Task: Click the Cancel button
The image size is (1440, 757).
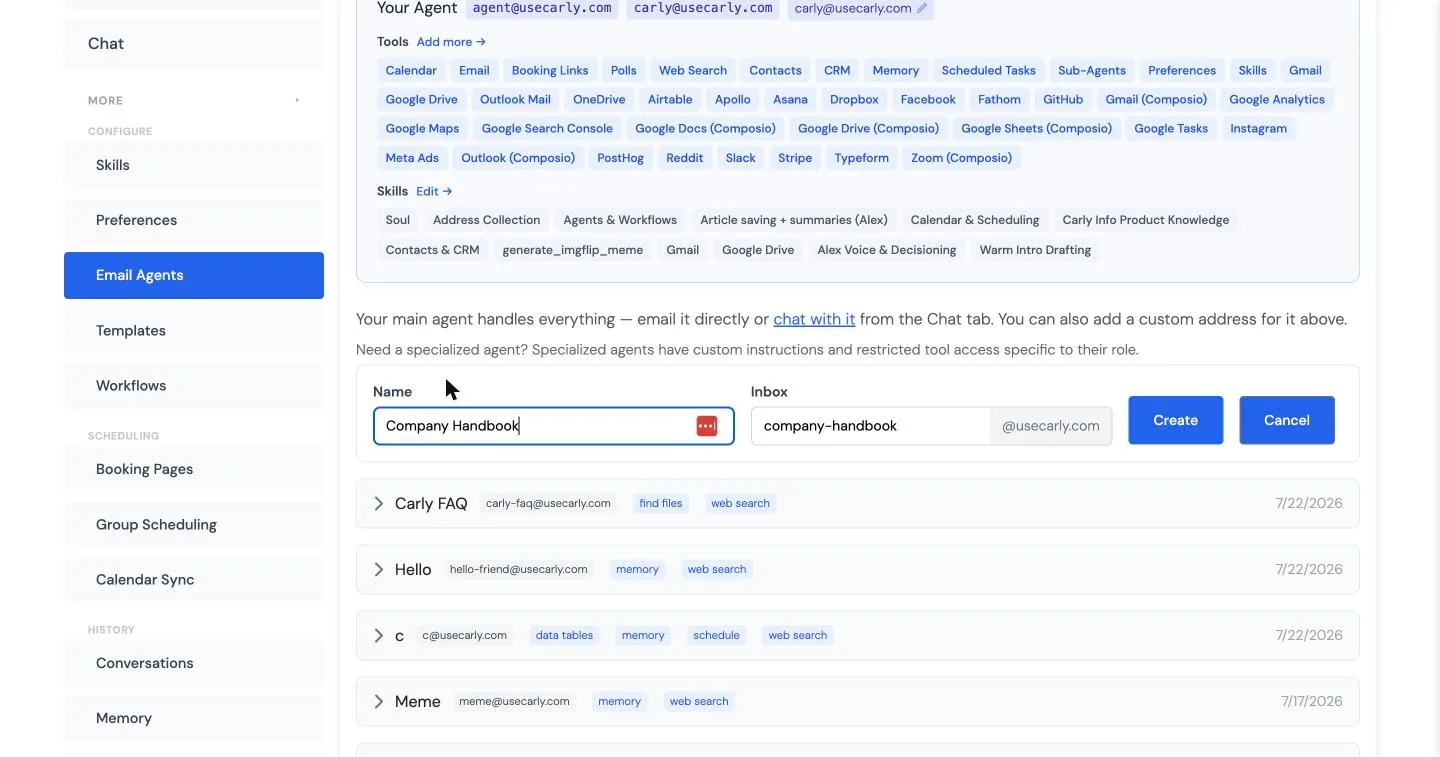Action: 1287,420
